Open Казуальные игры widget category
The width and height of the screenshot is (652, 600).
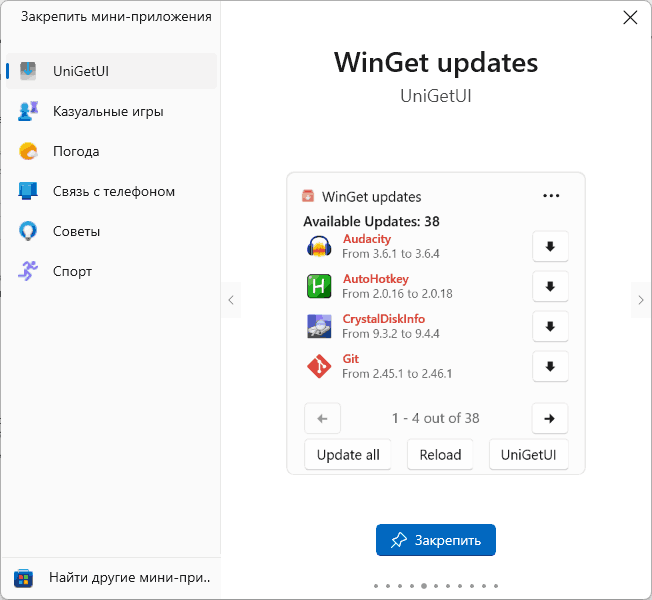tap(111, 111)
